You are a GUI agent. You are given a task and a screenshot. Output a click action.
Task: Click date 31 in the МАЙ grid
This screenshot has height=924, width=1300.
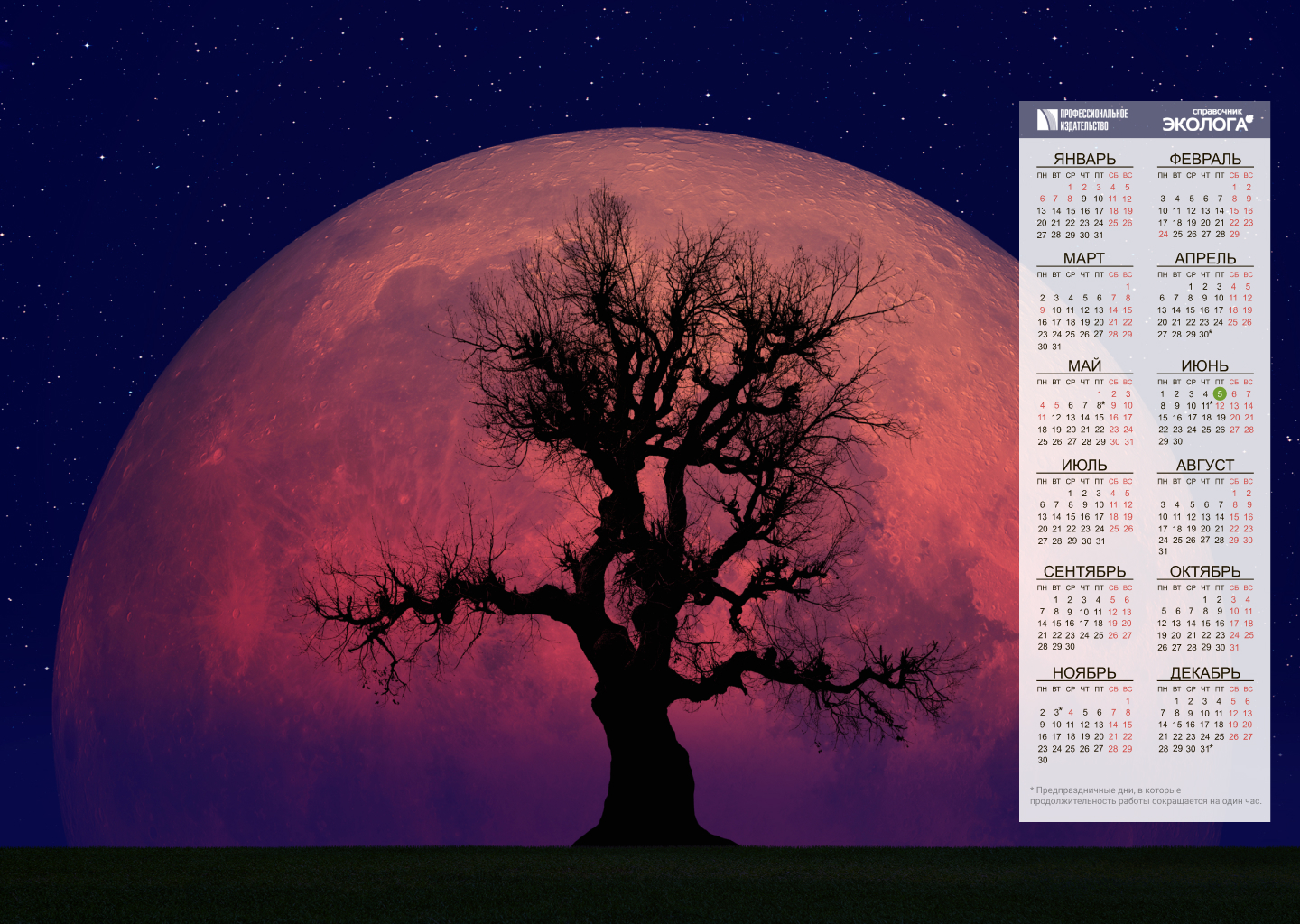click(1128, 441)
